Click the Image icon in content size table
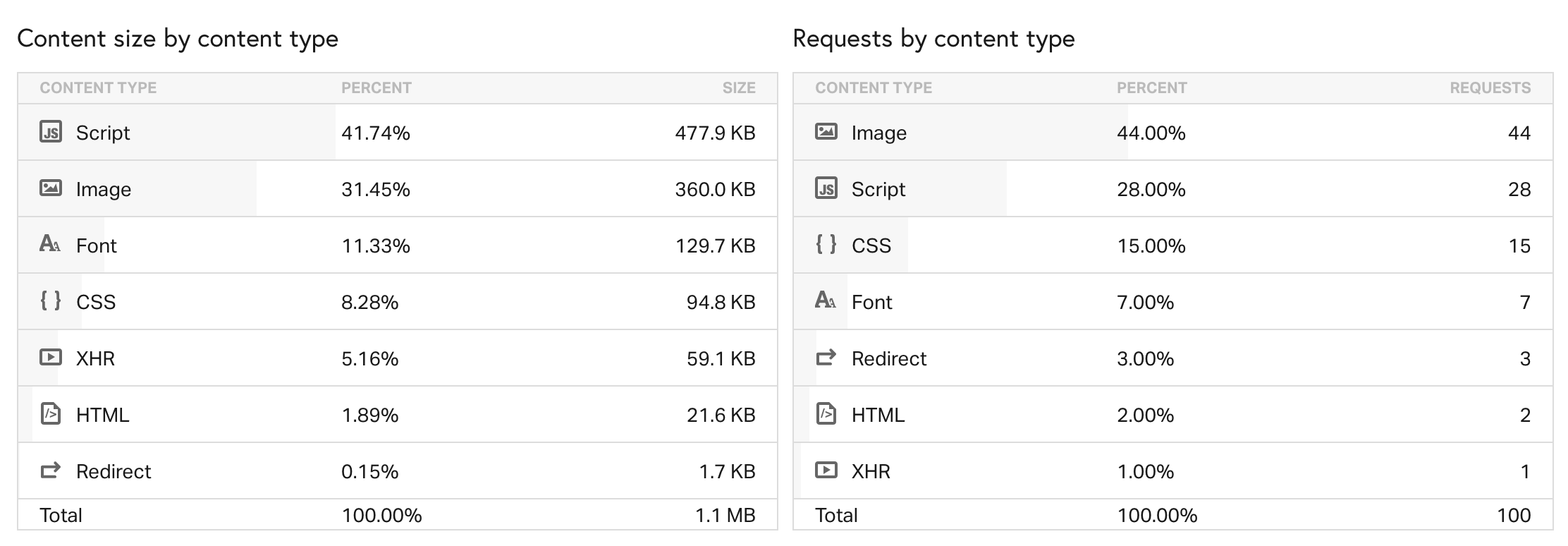The height and width of the screenshot is (546, 1568). [x=51, y=188]
